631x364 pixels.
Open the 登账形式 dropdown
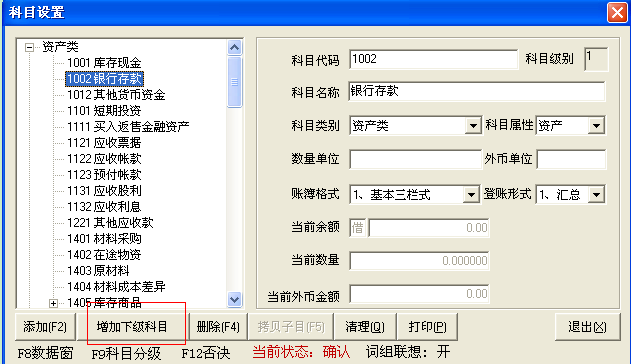pos(596,195)
